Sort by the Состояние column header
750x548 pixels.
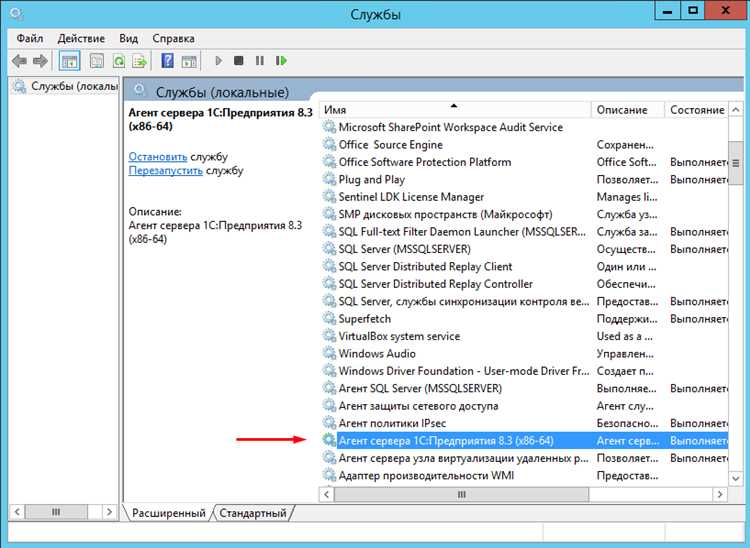(697, 110)
